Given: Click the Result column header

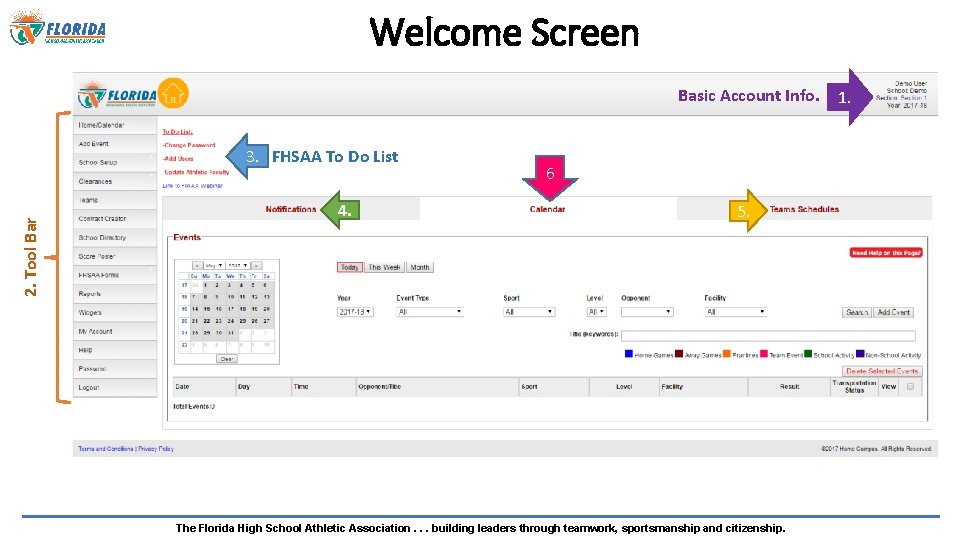Looking at the screenshot, I should pyautogui.click(x=789, y=387).
